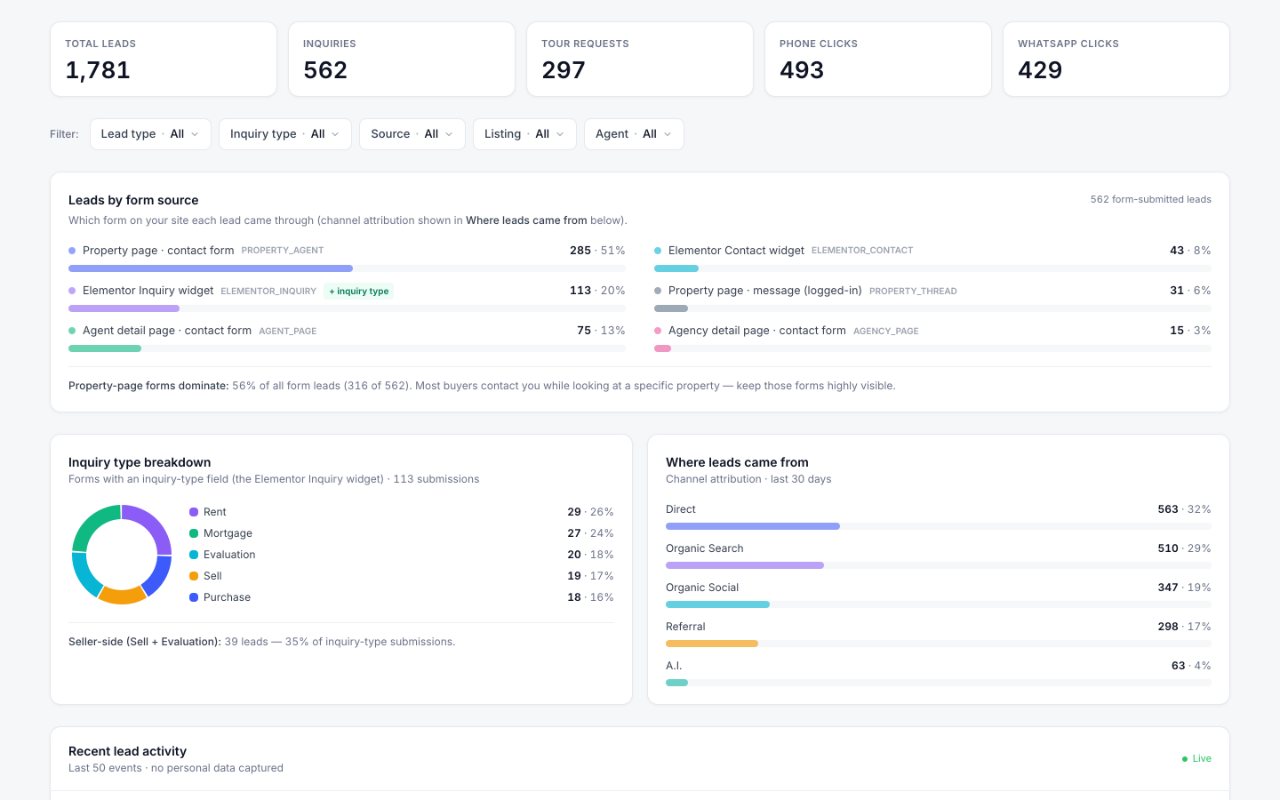Click the Agency detail page pink dot
The height and width of the screenshot is (800, 1280).
pos(658,331)
